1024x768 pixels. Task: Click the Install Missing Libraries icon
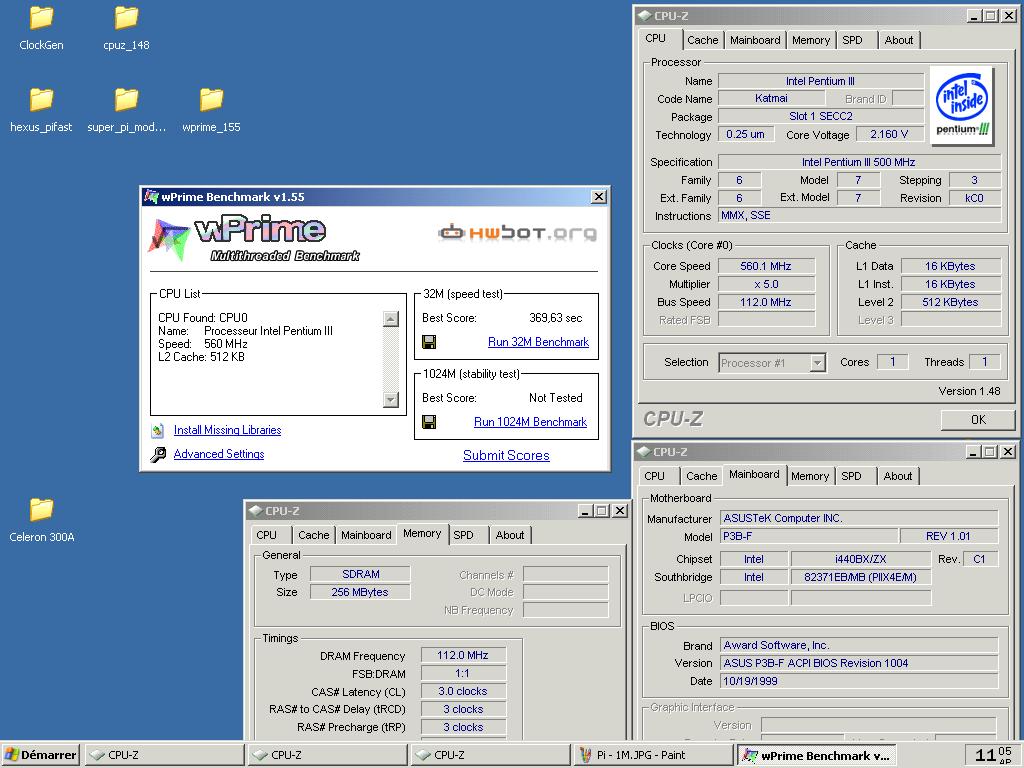point(157,430)
